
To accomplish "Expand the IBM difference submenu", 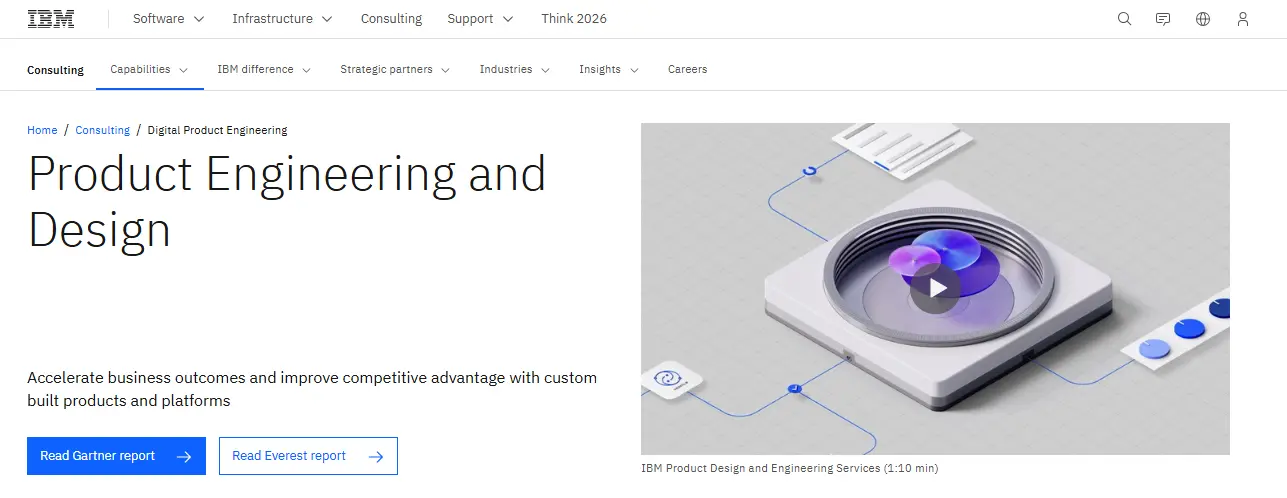I will coord(264,70).
